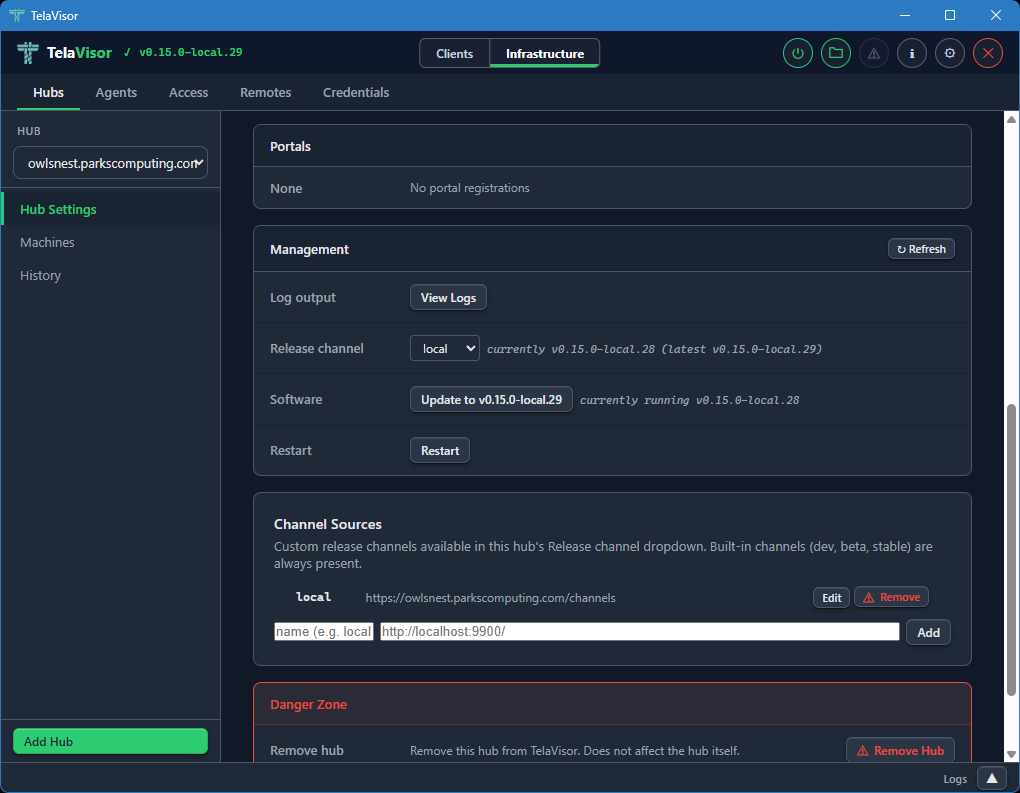Switch to Clients mode
This screenshot has height=793, width=1020.
click(x=454, y=53)
